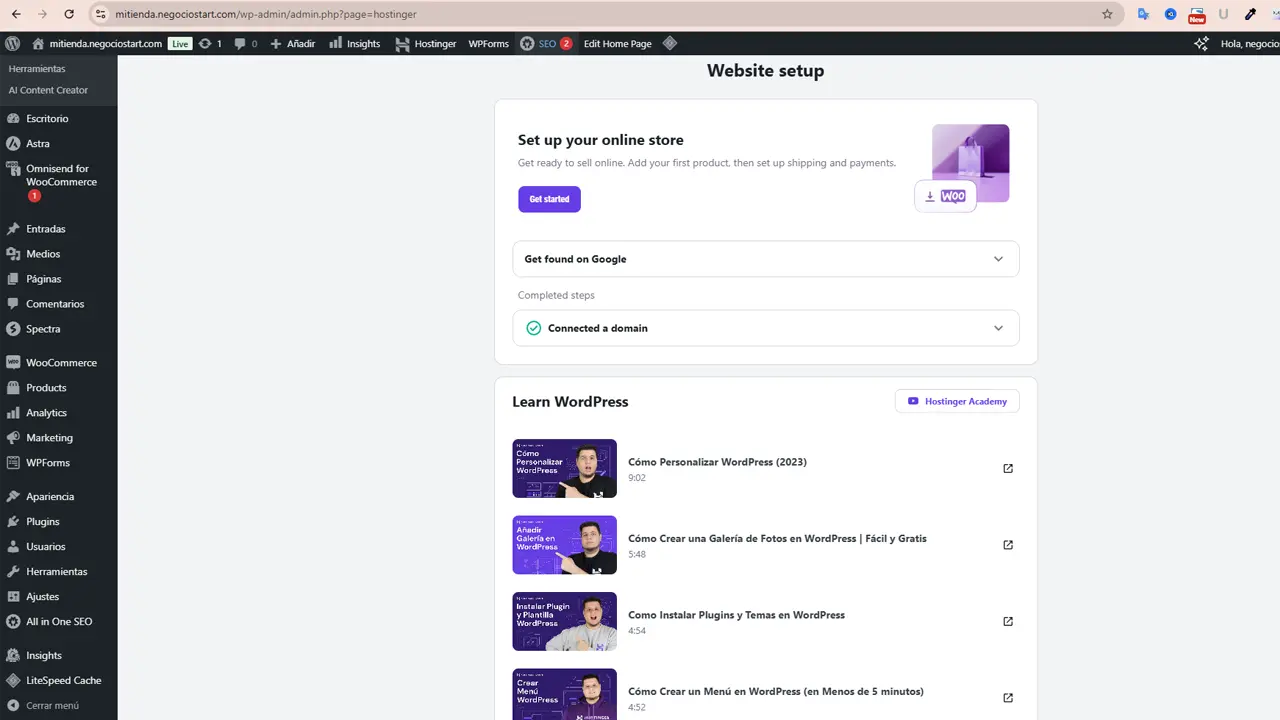Click the Insights bar-chart icon in admin bar

pos(336,43)
